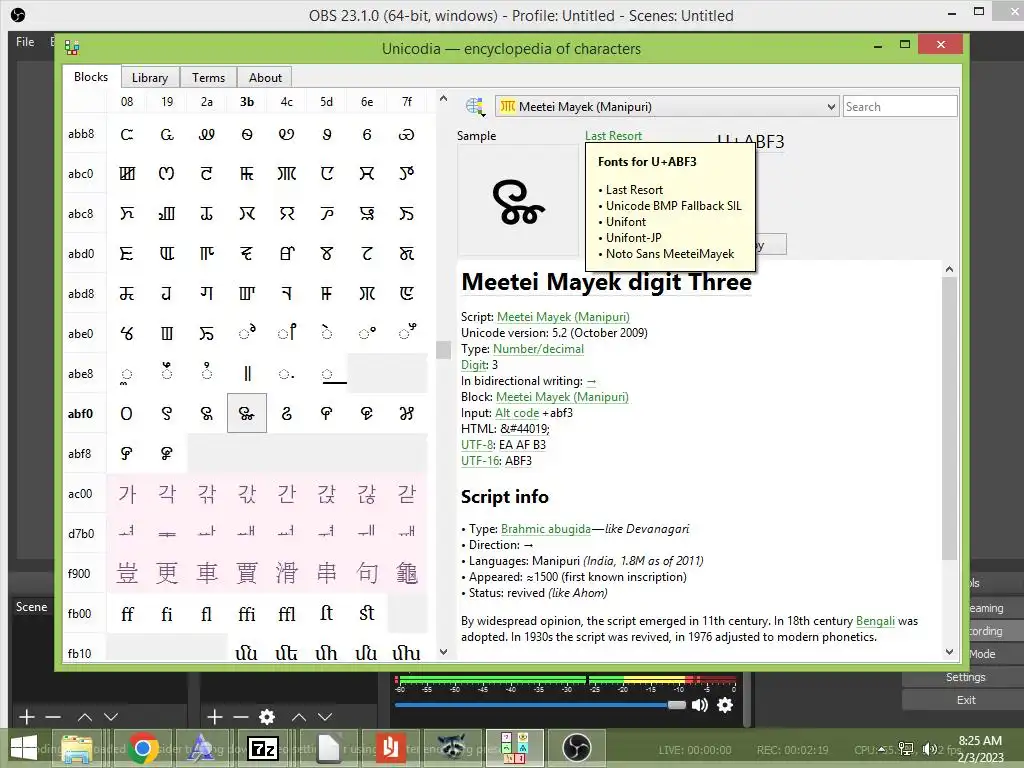The width and height of the screenshot is (1024, 768).
Task: Open the File menu in OBS
Action: [25, 42]
